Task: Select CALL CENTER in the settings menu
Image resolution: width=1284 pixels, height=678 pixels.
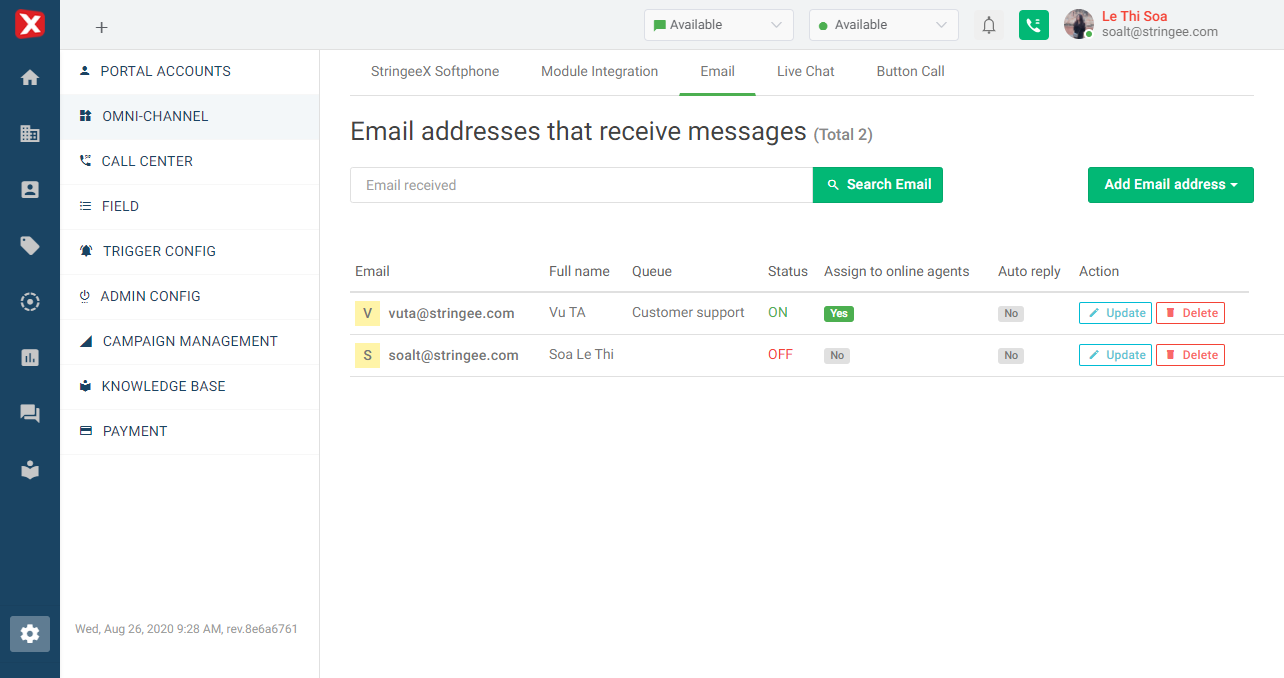Action: [x=147, y=161]
